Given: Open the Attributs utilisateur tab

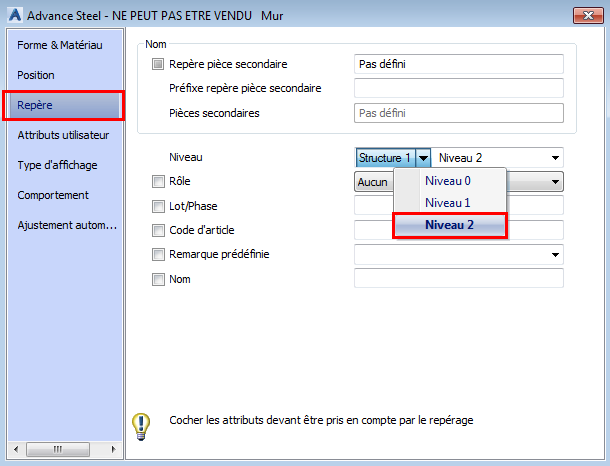Looking at the screenshot, I should (63, 135).
